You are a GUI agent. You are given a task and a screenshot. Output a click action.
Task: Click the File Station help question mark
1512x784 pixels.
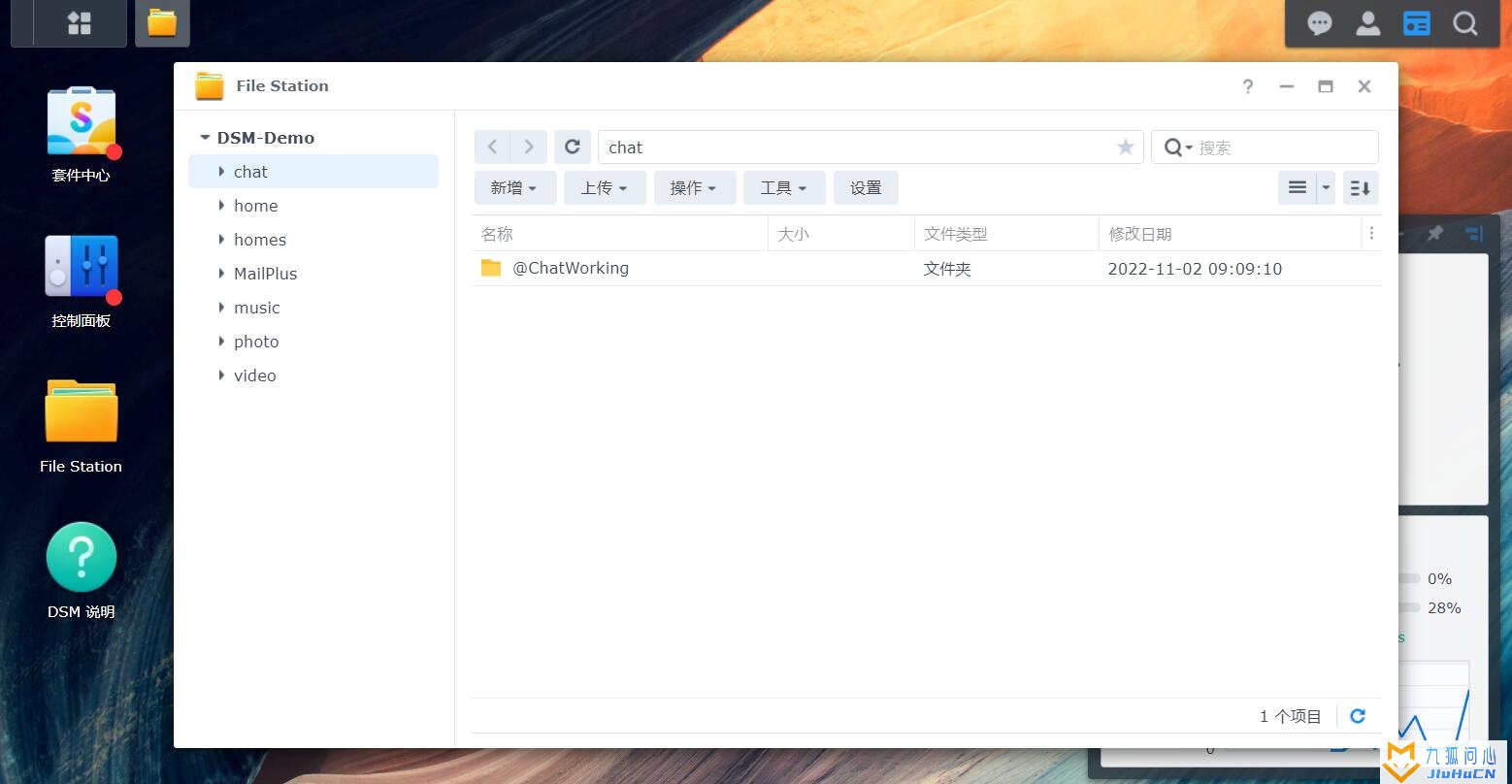[1248, 86]
